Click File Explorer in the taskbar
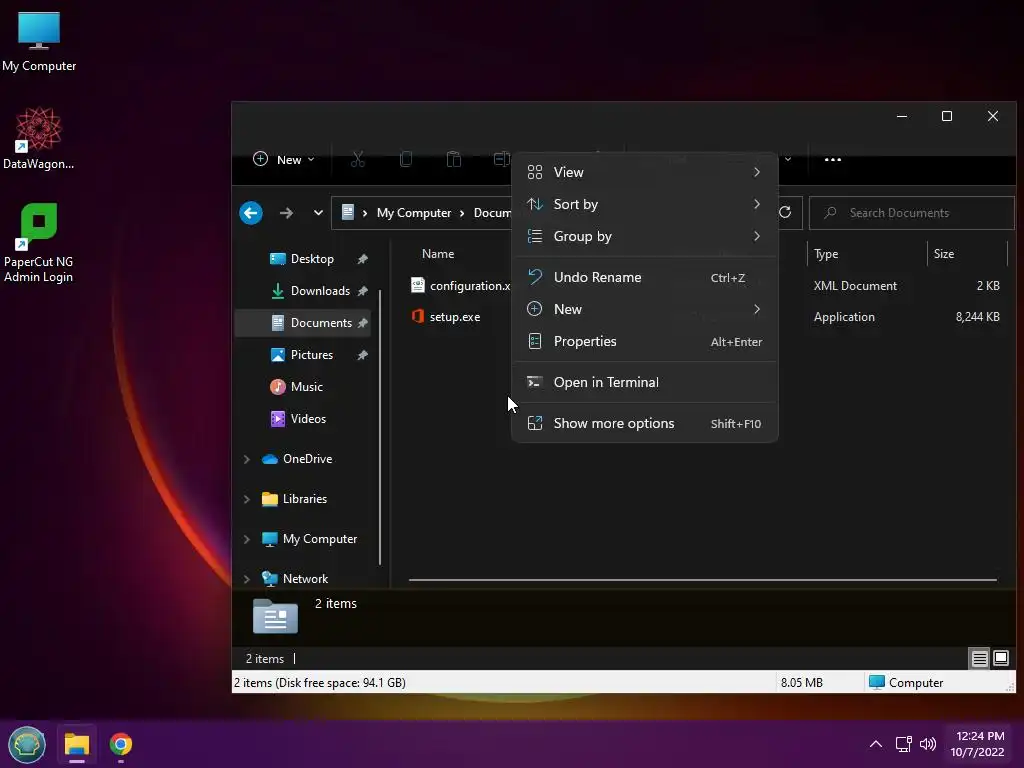The width and height of the screenshot is (1024, 768). (x=76, y=744)
